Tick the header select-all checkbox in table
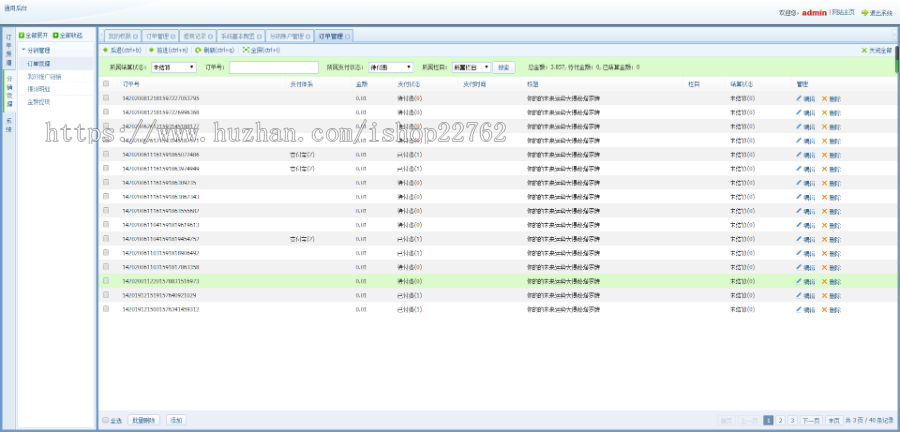900x432 pixels. pos(107,84)
